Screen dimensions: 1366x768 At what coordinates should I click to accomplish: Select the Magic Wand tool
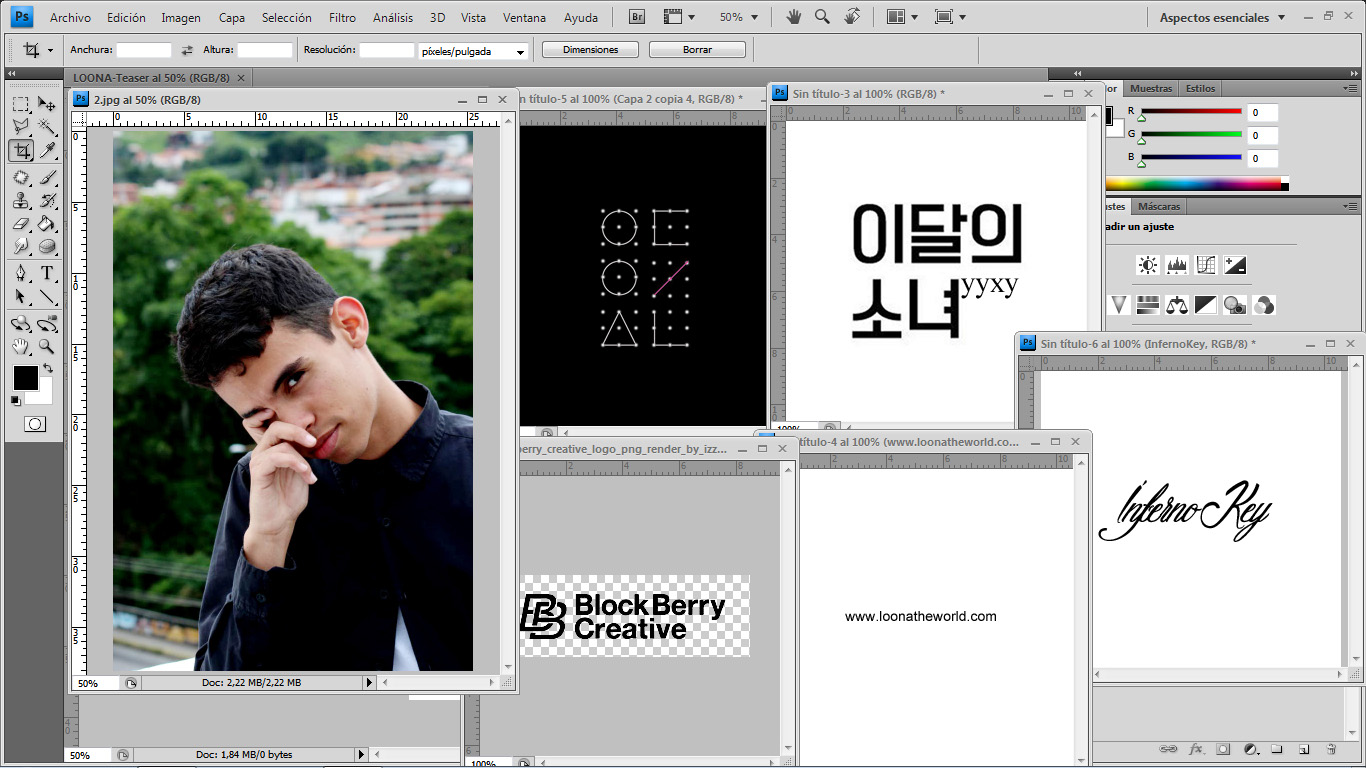click(47, 127)
